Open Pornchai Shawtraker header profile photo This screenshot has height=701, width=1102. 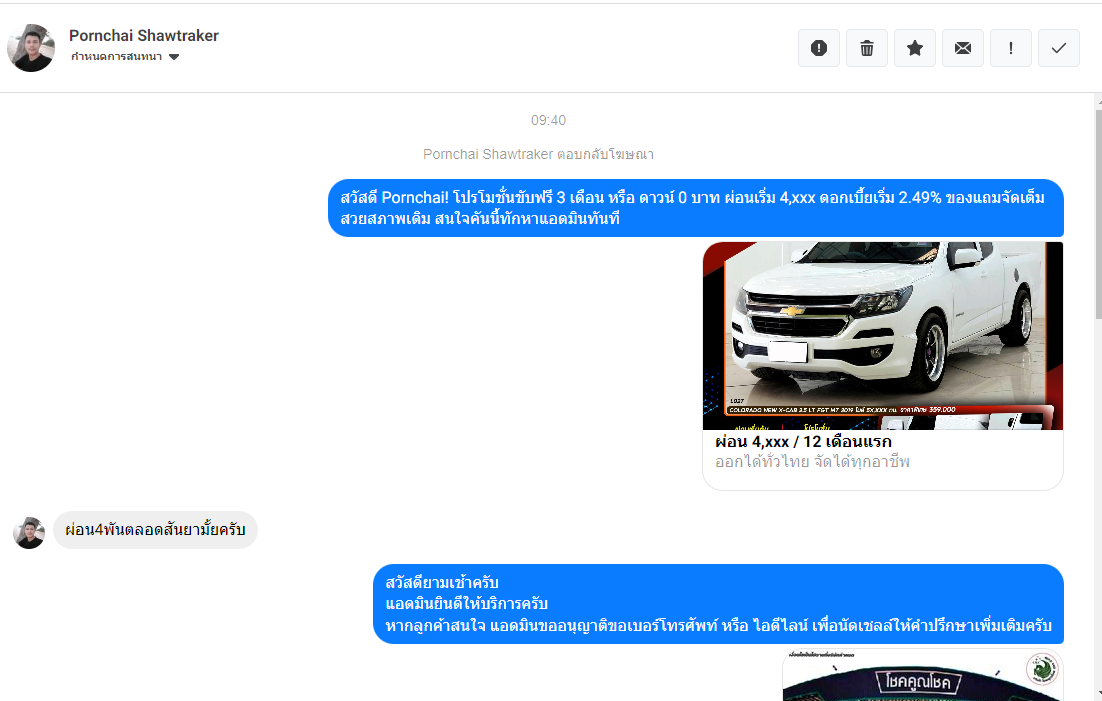coord(31,48)
